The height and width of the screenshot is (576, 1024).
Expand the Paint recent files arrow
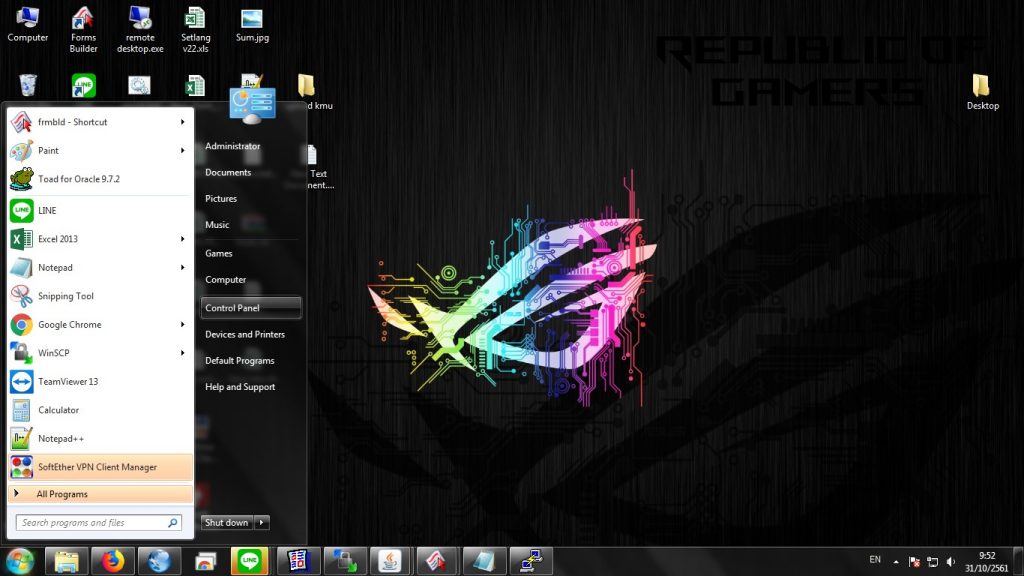click(x=183, y=150)
